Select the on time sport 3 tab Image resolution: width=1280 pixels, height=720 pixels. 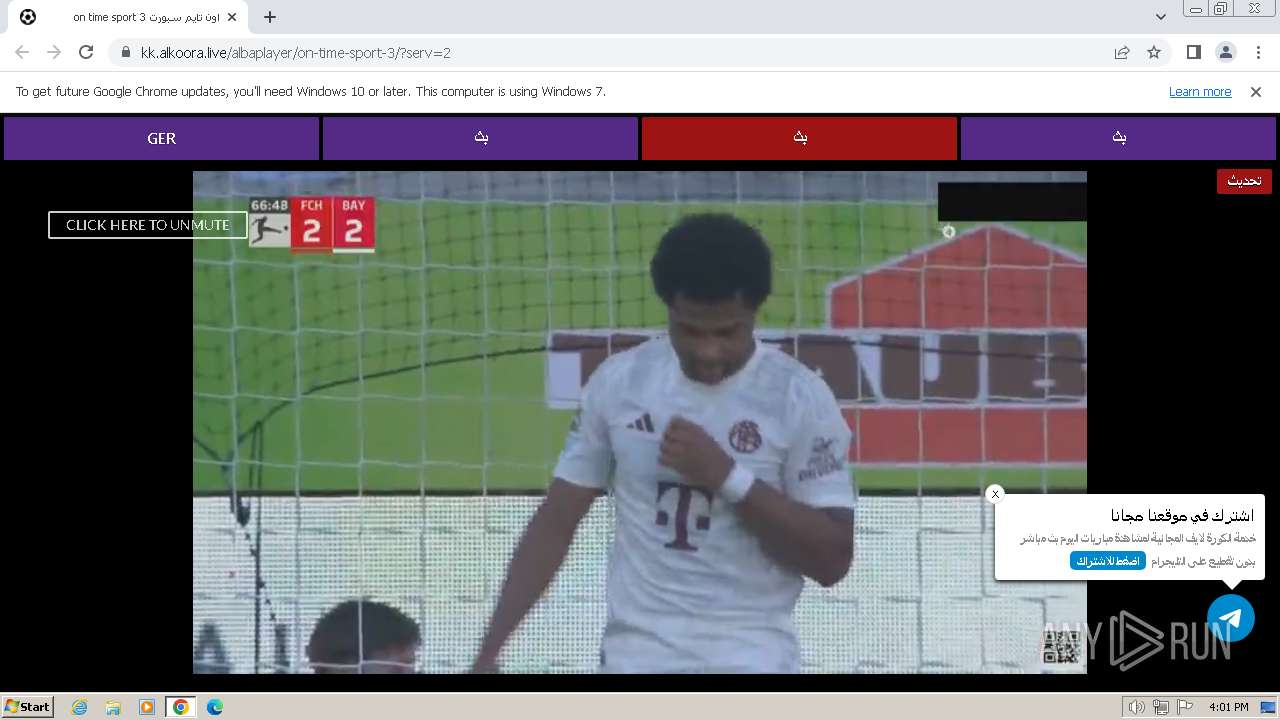(130, 17)
